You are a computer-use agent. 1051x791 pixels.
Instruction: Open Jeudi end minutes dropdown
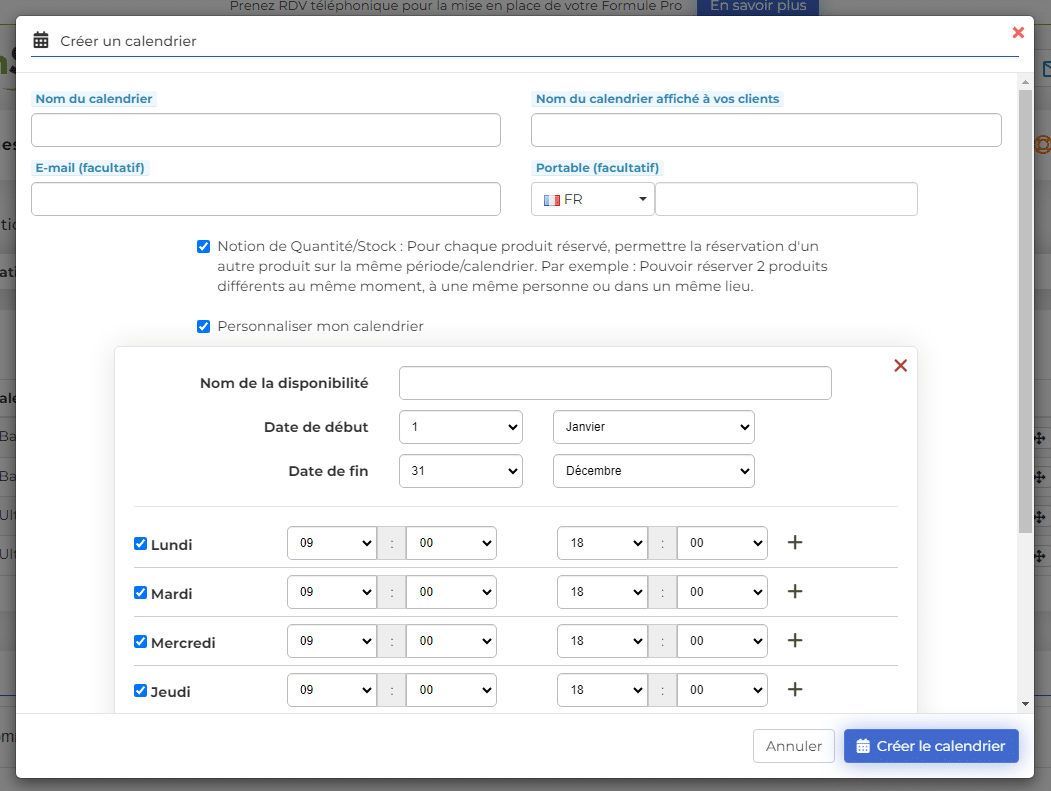click(x=722, y=690)
